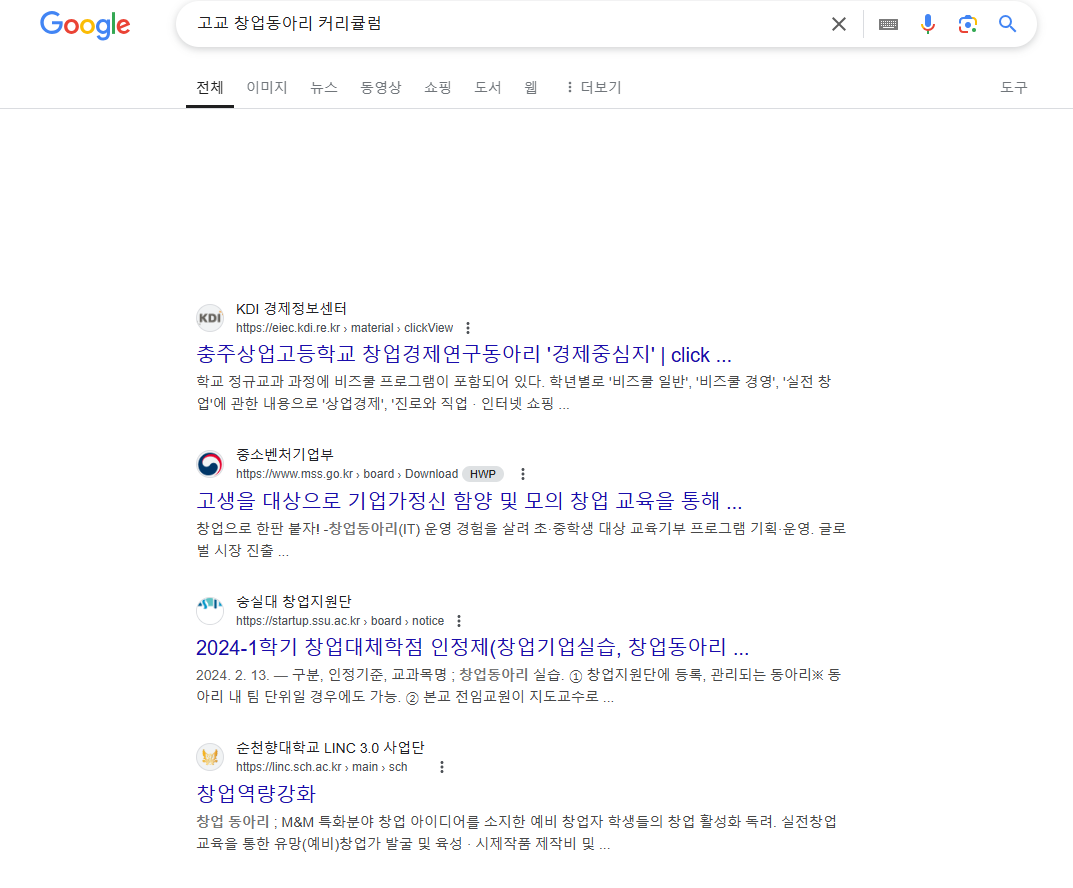Click the 중소벤처기업부 result favicon
The height and width of the screenshot is (888, 1073).
pos(210,464)
